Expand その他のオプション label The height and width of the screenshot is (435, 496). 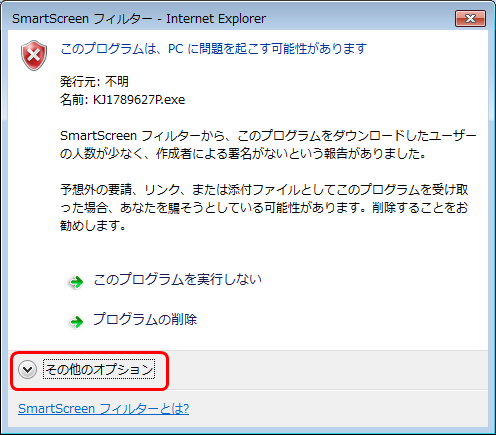tap(99, 370)
